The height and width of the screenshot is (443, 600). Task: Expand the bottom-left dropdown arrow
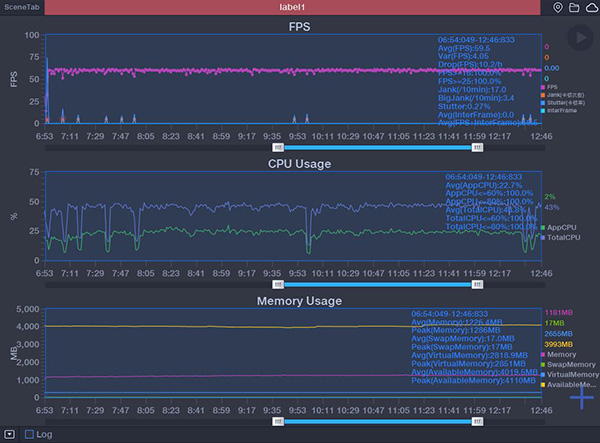9,435
